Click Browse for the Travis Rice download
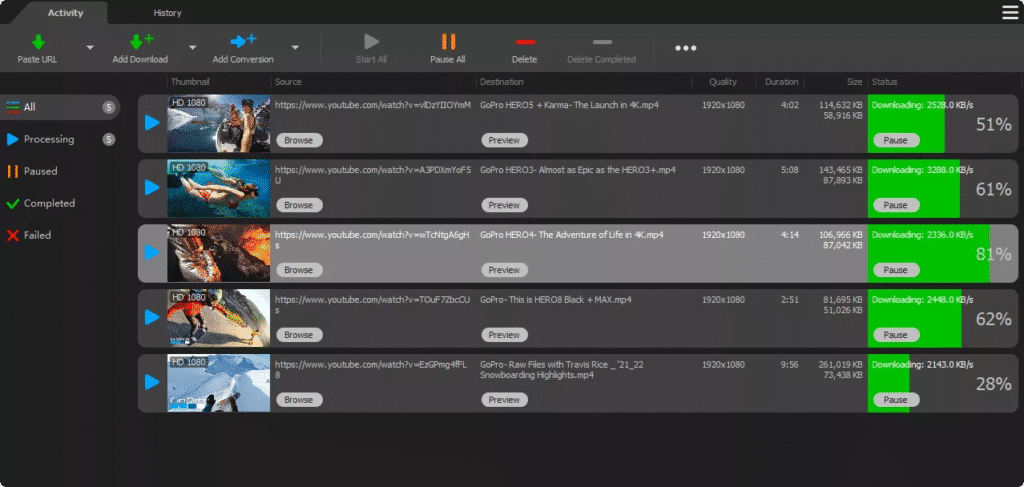The image size is (1024, 487). click(x=299, y=400)
